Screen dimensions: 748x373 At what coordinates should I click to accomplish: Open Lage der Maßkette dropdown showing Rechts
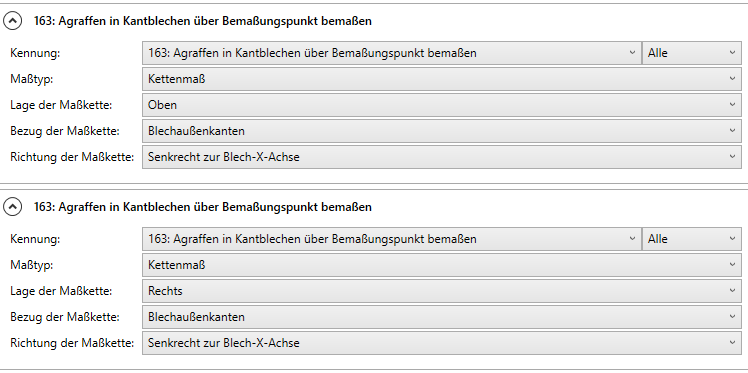point(442,291)
